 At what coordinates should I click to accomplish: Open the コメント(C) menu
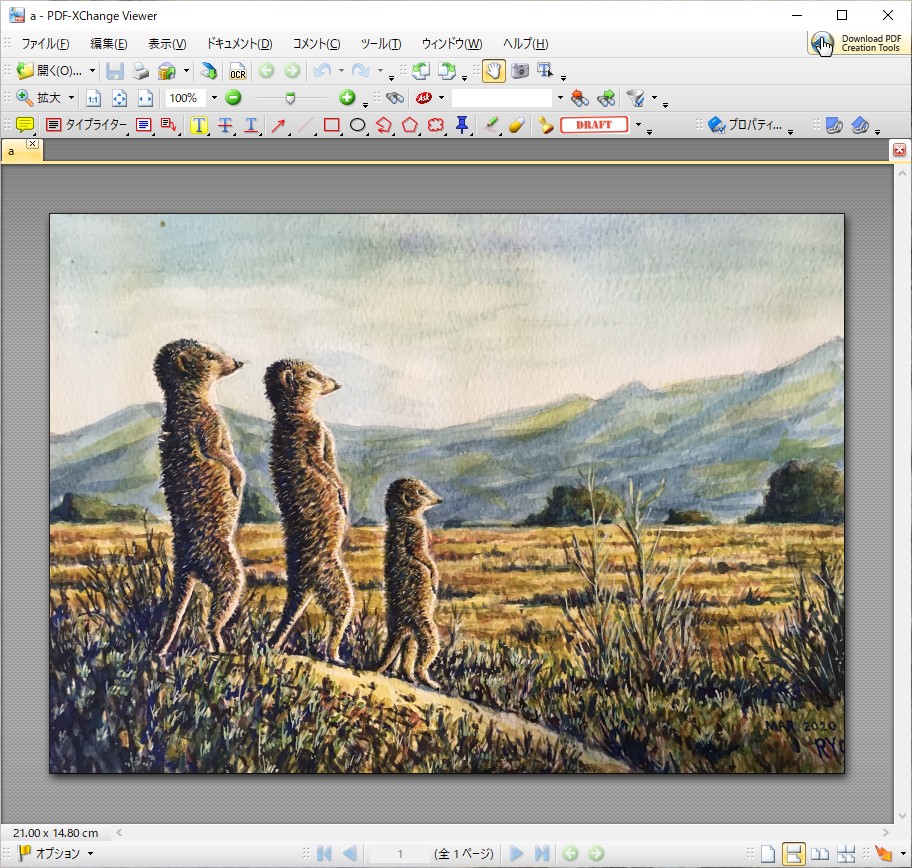pyautogui.click(x=316, y=44)
